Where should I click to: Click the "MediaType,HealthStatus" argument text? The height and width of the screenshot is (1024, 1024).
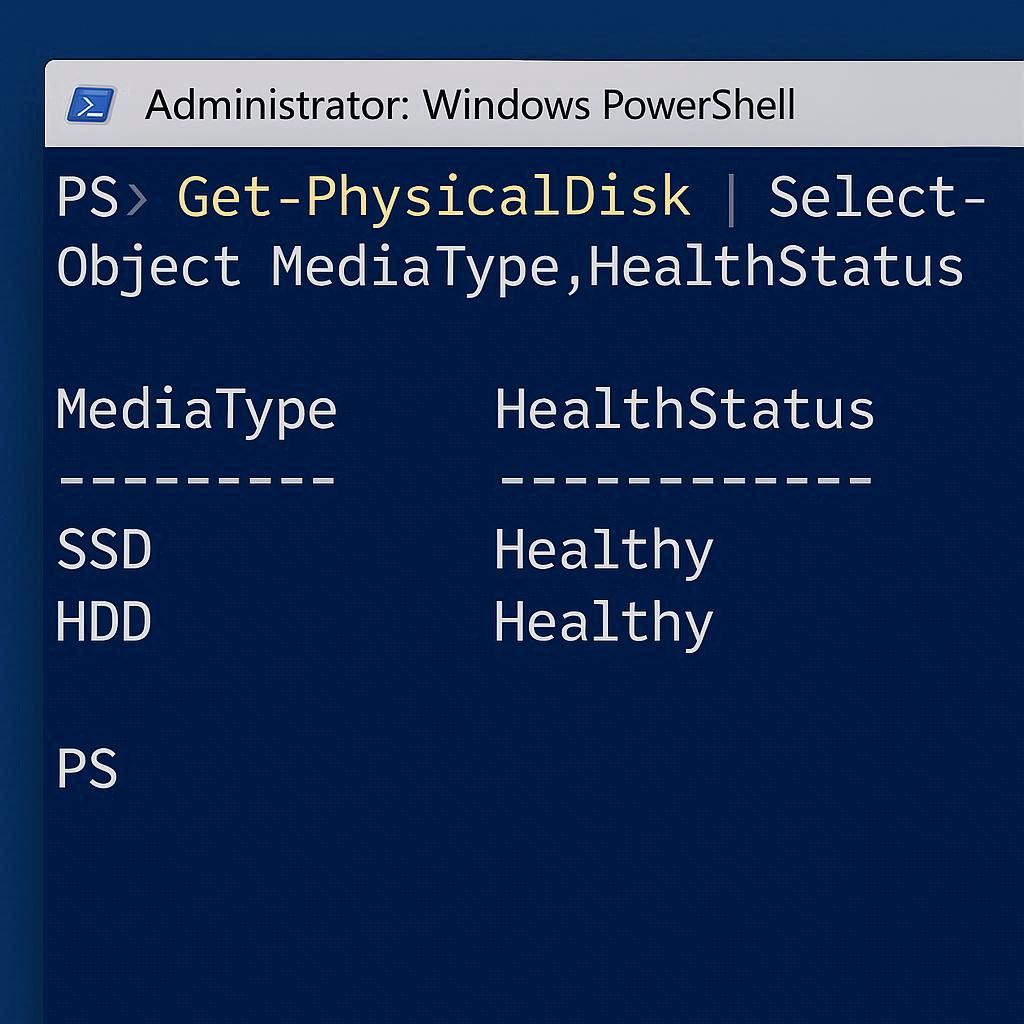pyautogui.click(x=617, y=267)
